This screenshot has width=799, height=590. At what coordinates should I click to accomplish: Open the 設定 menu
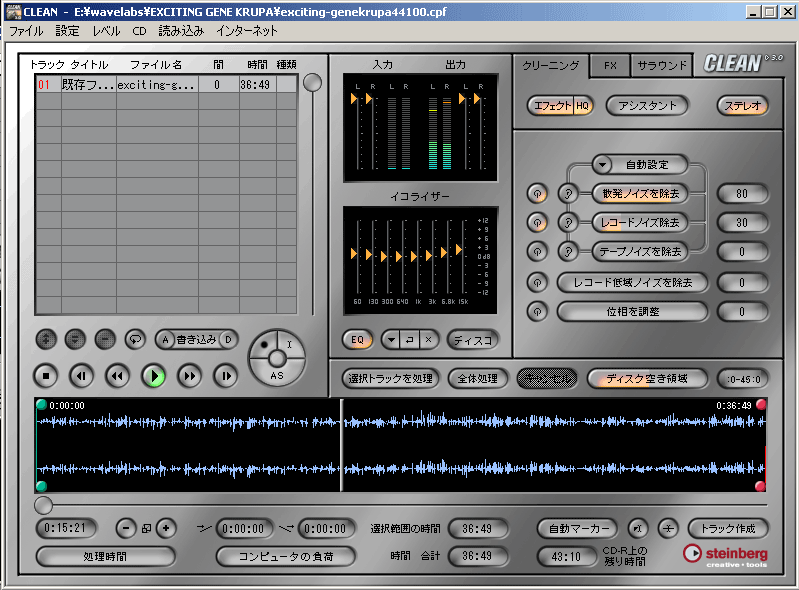coord(67,31)
